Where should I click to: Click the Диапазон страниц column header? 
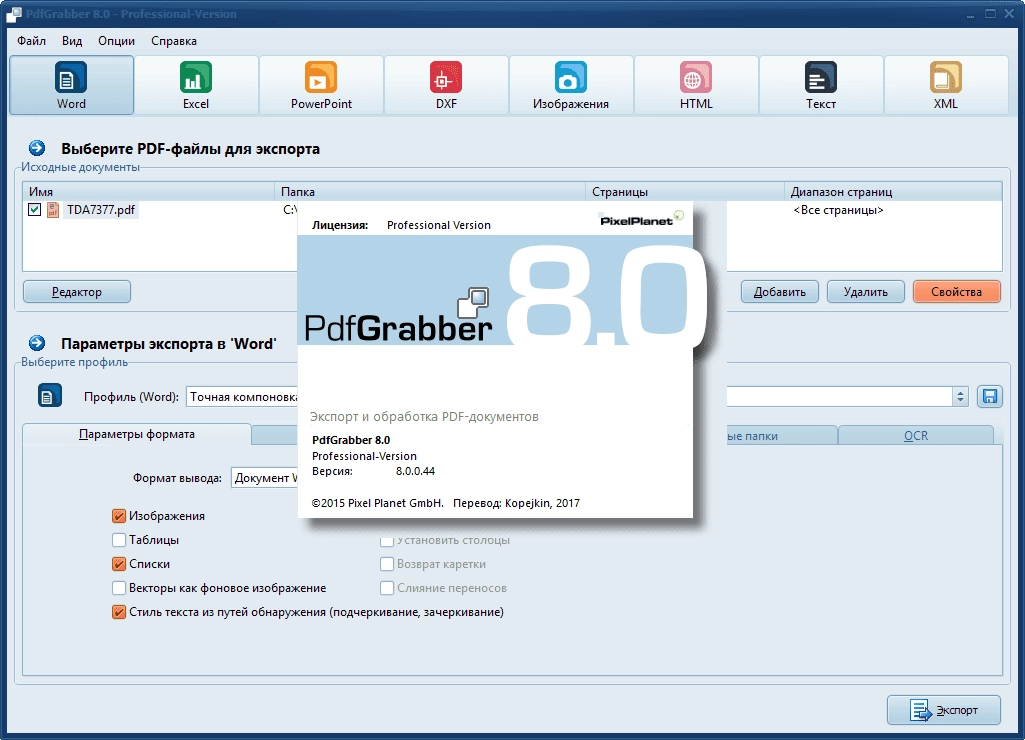click(x=893, y=192)
